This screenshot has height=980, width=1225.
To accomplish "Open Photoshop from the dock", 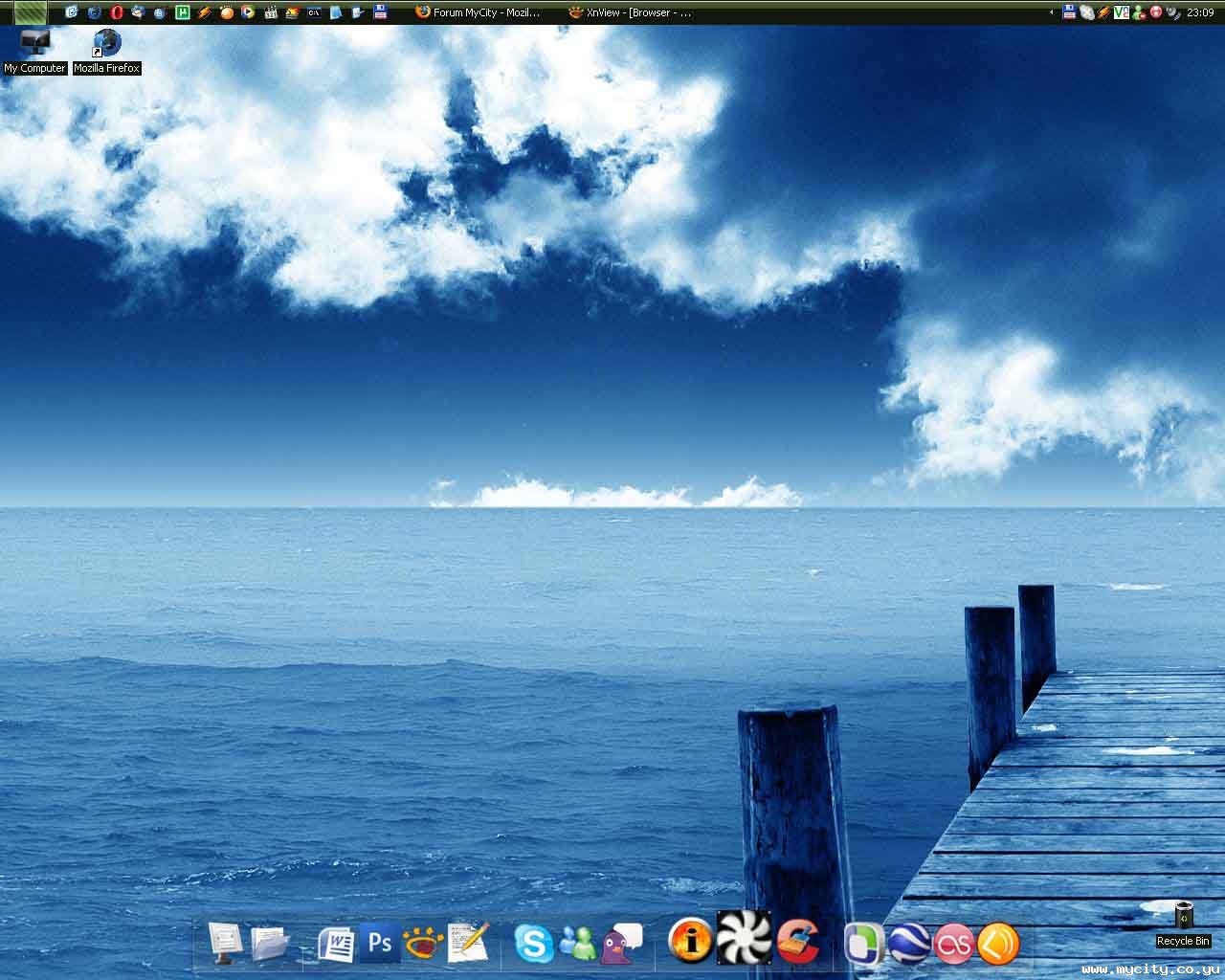I will 380,944.
